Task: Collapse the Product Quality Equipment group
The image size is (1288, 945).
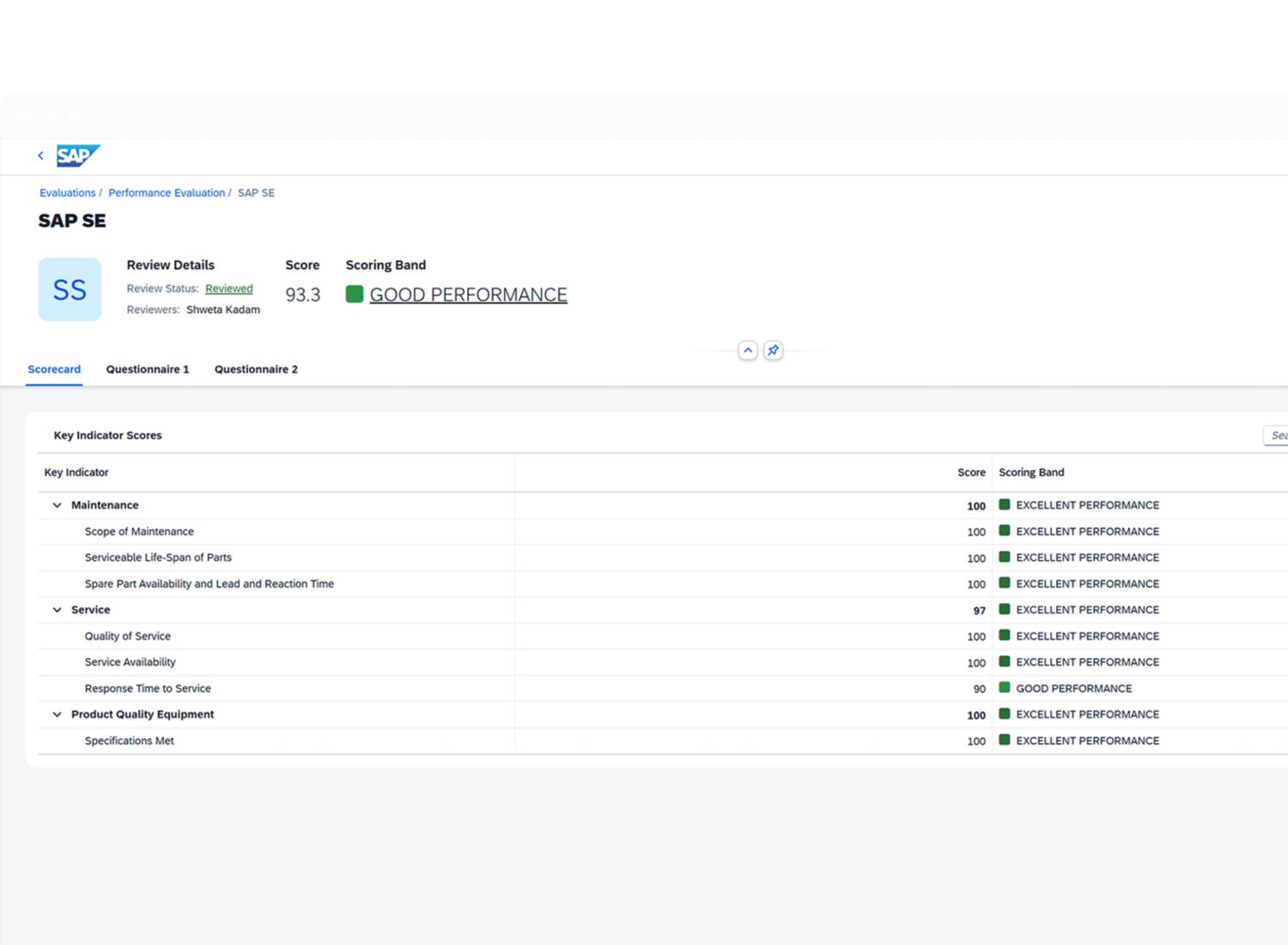Action: (x=58, y=715)
